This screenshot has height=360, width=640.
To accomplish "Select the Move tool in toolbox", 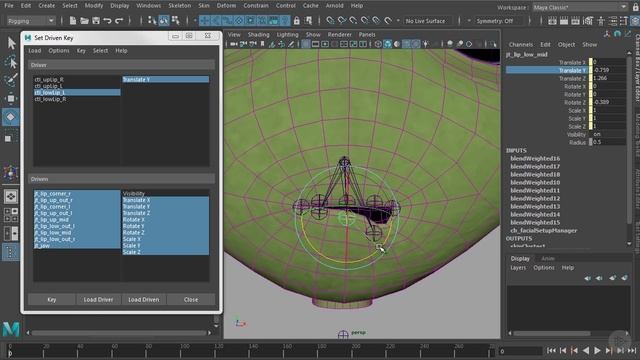I will (11, 98).
